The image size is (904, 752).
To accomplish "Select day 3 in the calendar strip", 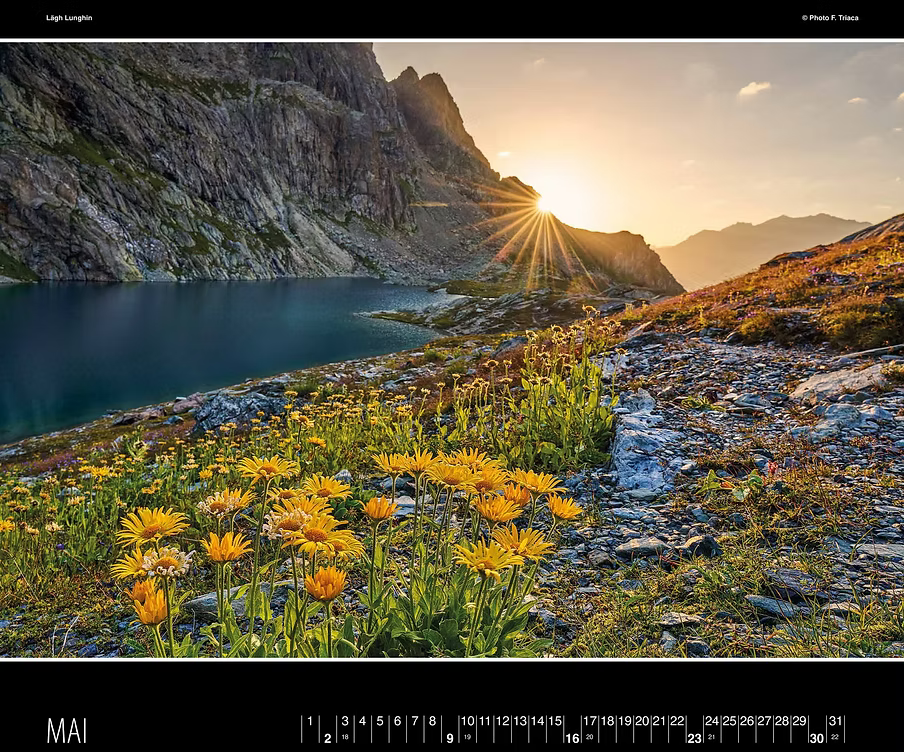I will 345,721.
